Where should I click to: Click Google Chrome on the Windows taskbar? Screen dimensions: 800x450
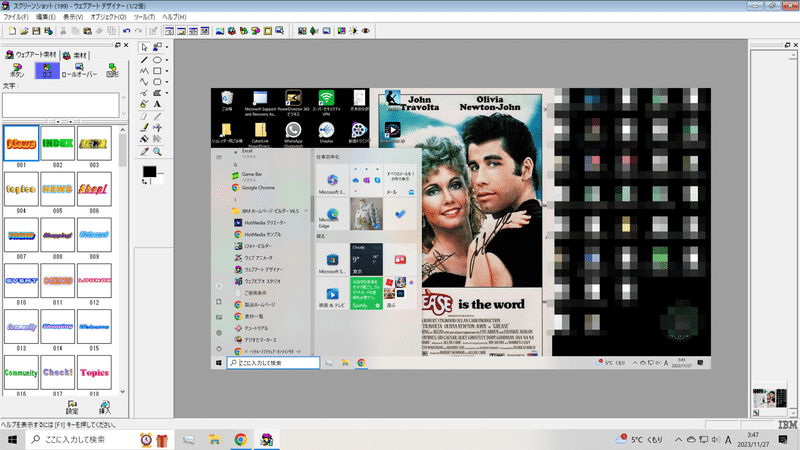[241, 439]
